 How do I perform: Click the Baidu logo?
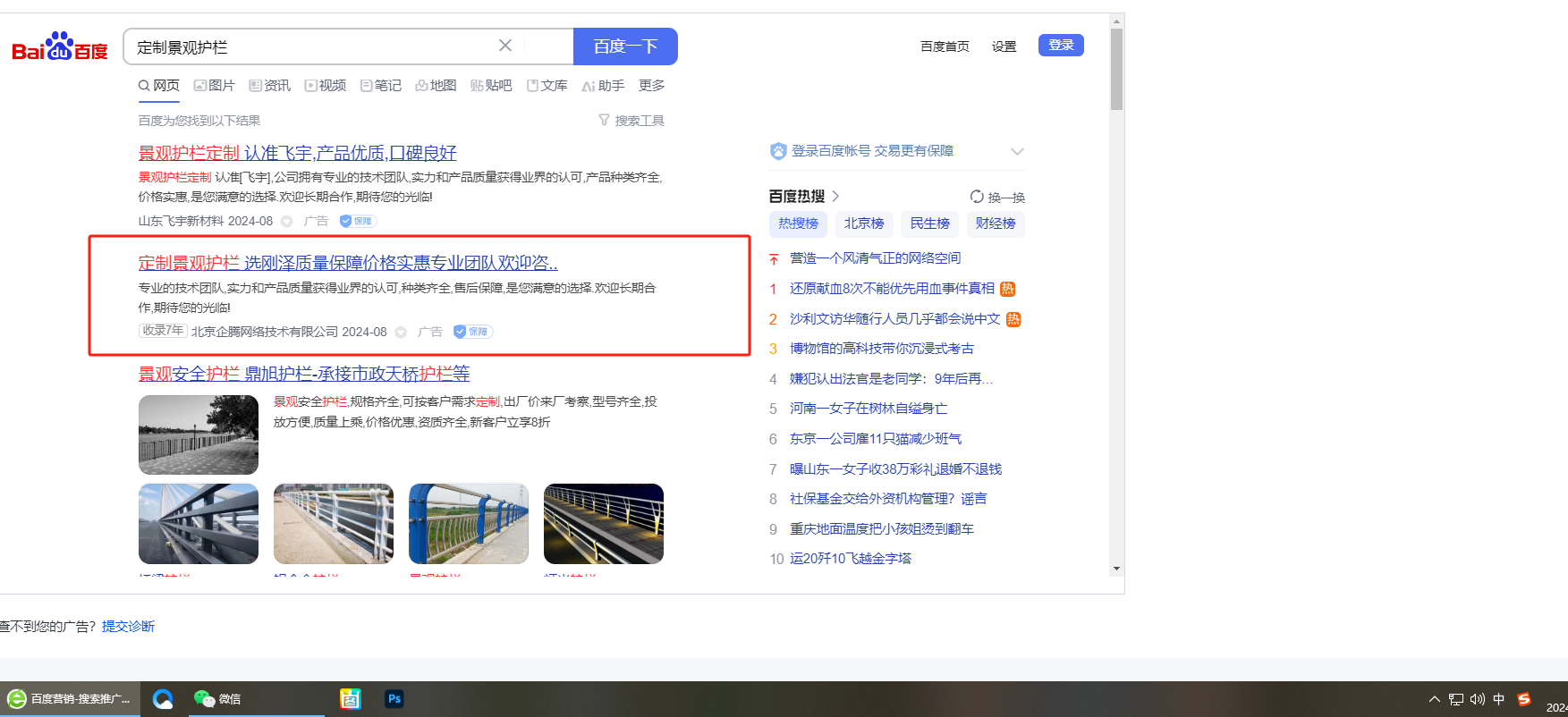[60, 46]
